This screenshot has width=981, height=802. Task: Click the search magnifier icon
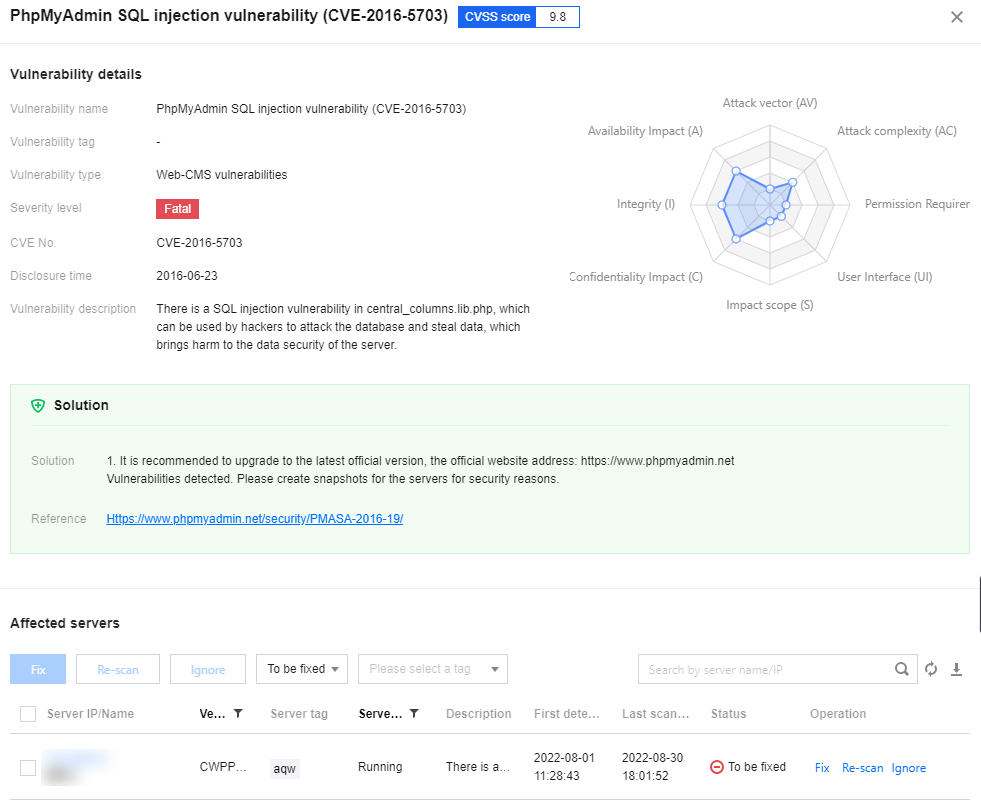click(x=902, y=669)
